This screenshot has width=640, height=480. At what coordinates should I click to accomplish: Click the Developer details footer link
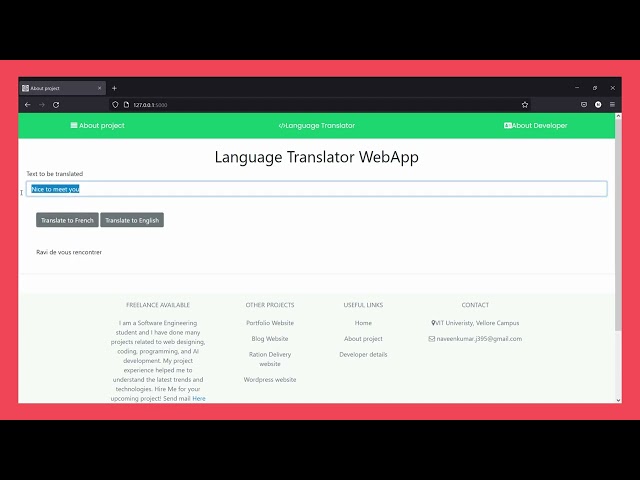point(363,354)
